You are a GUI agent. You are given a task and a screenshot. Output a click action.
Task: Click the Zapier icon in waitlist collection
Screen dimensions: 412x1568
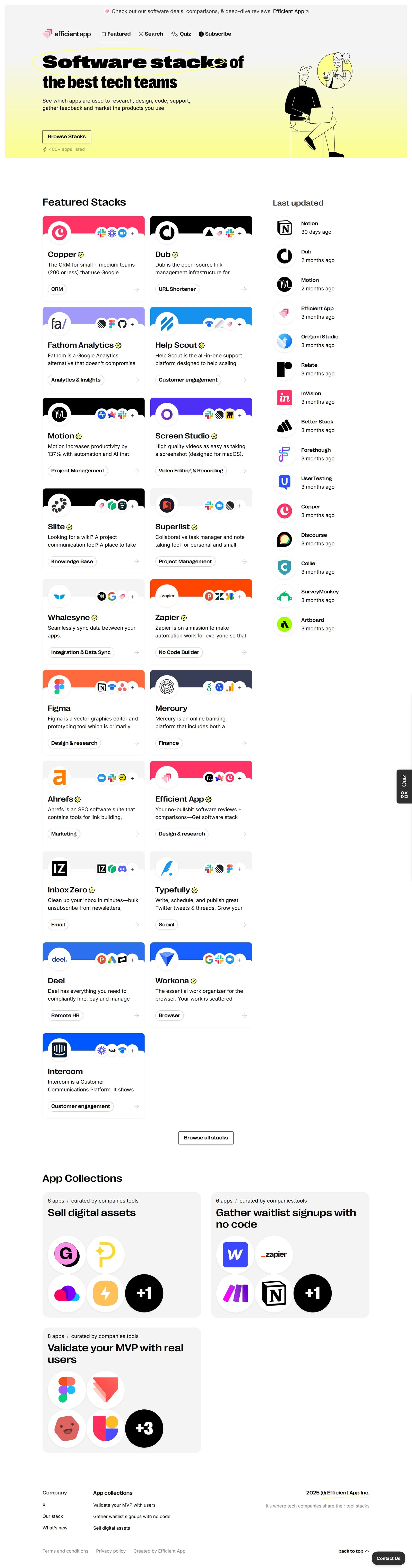click(x=274, y=1255)
